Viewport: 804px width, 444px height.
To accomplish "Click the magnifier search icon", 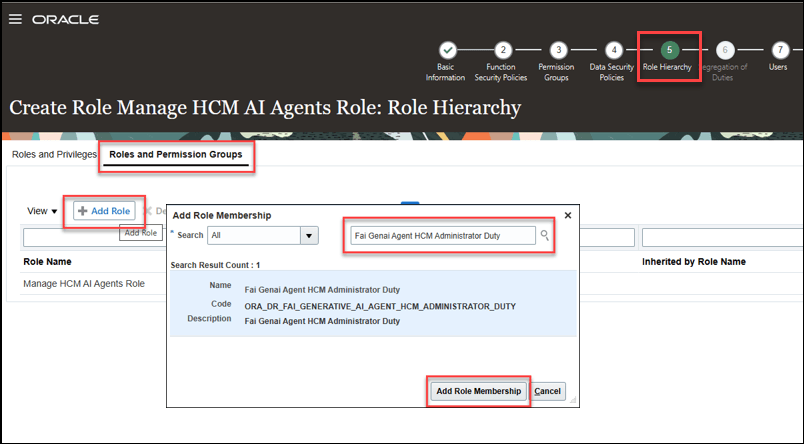I will tap(545, 235).
